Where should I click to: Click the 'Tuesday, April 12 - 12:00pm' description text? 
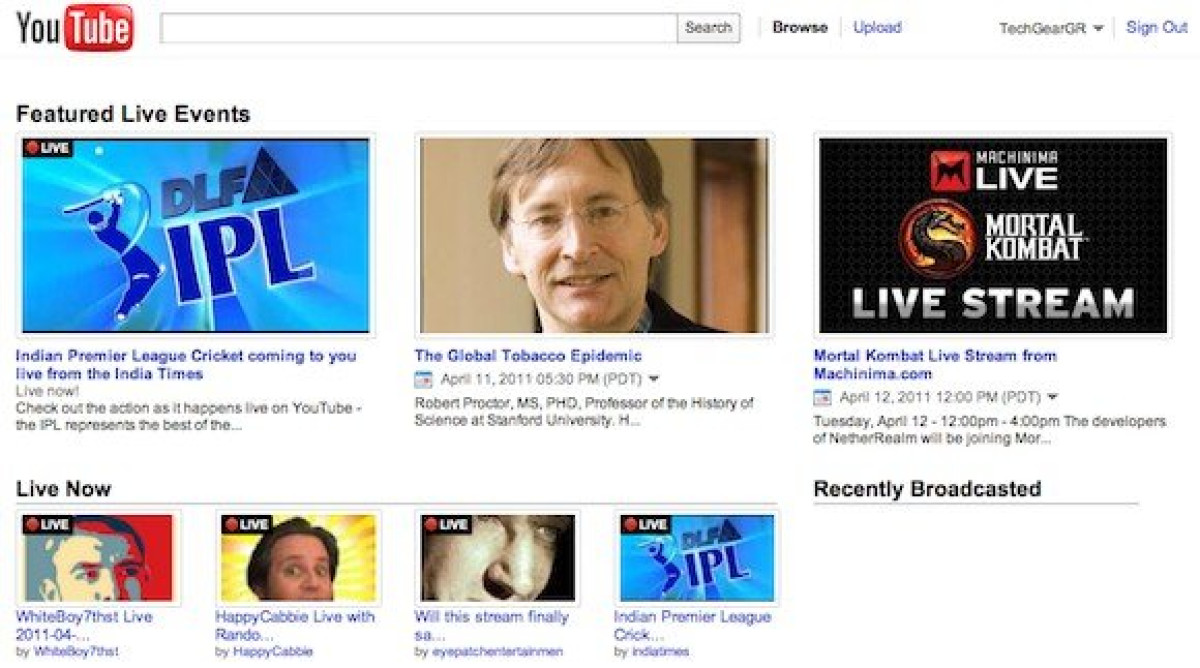(990, 430)
